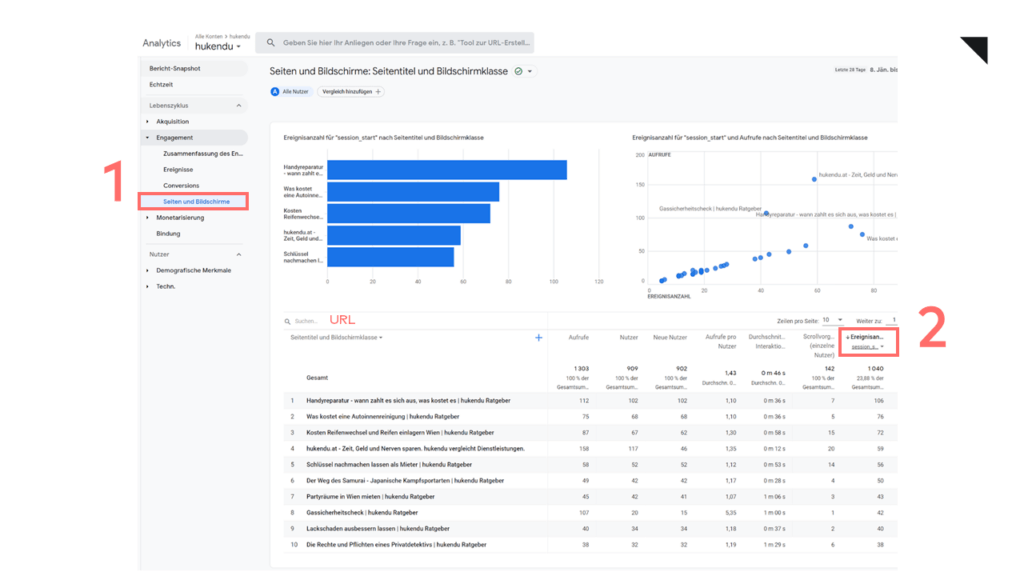The image size is (1024, 576).
Task: Open the Zeilen pro Seite dropdown
Action: coord(833,320)
